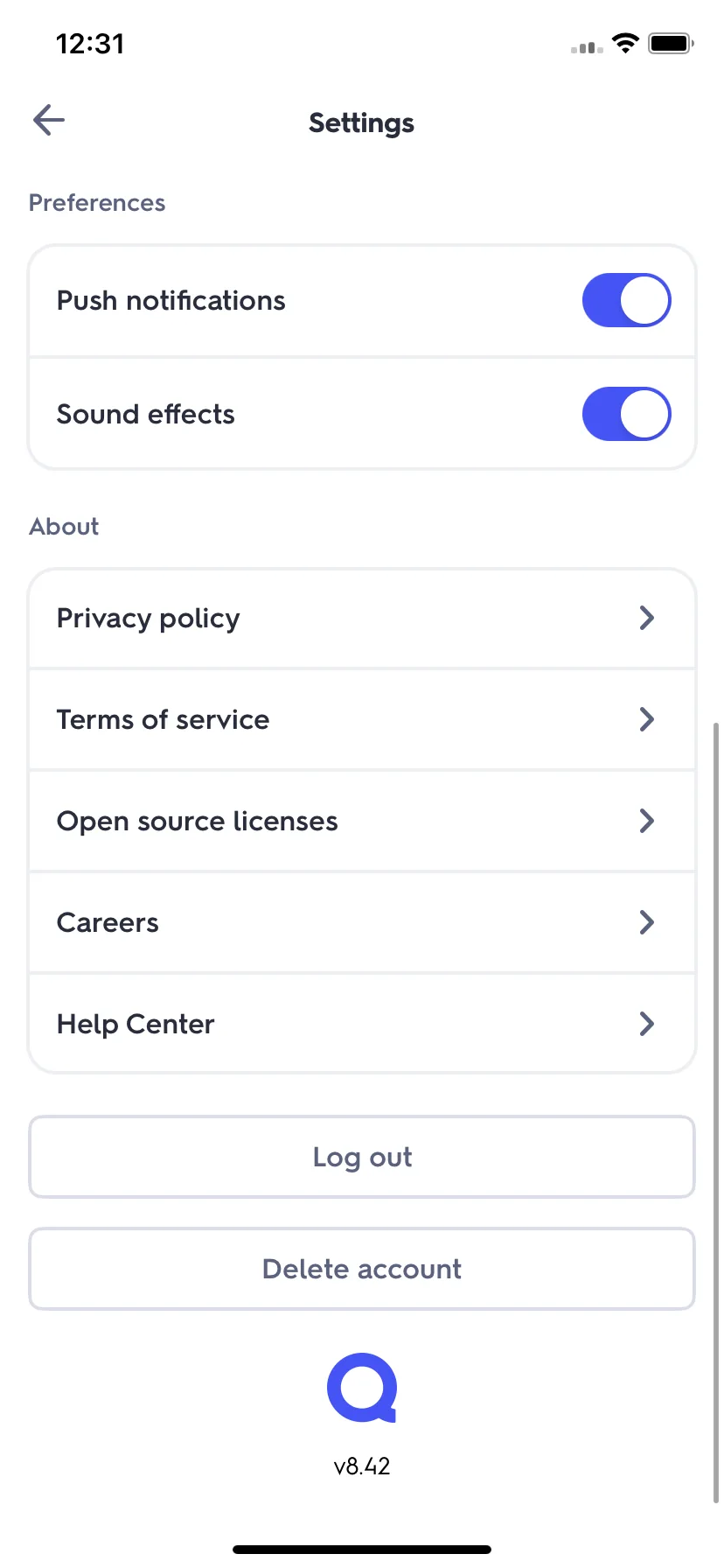724x1568 pixels.
Task: Tap the arrow next to Careers
Action: click(x=647, y=922)
